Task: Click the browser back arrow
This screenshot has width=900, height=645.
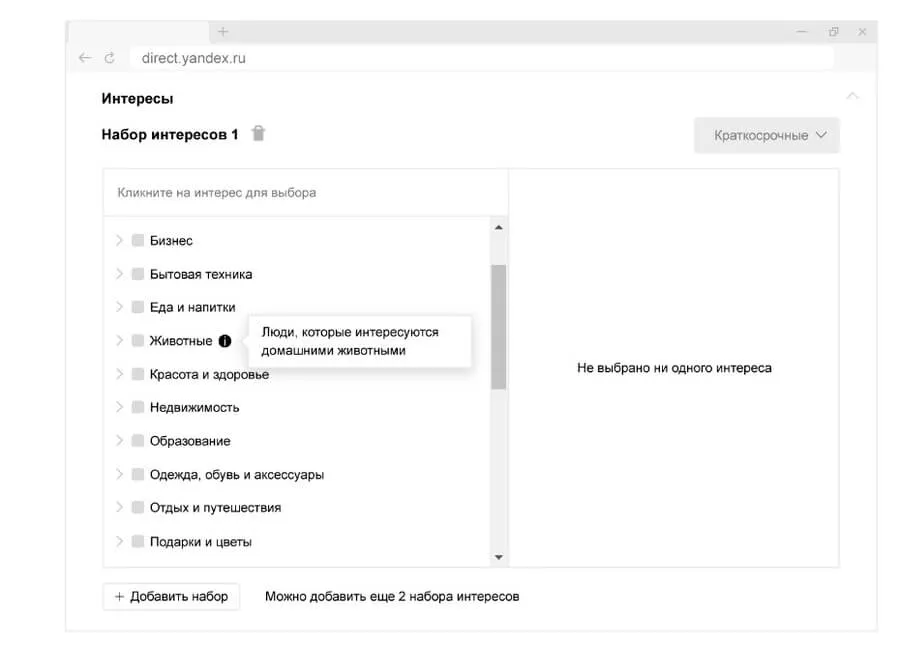Action: tap(85, 58)
